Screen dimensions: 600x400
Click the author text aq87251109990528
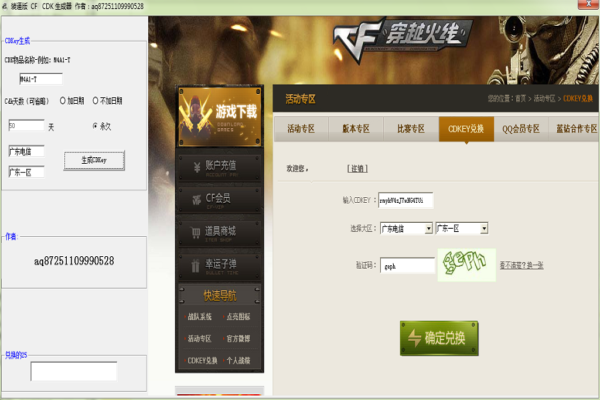(74, 261)
